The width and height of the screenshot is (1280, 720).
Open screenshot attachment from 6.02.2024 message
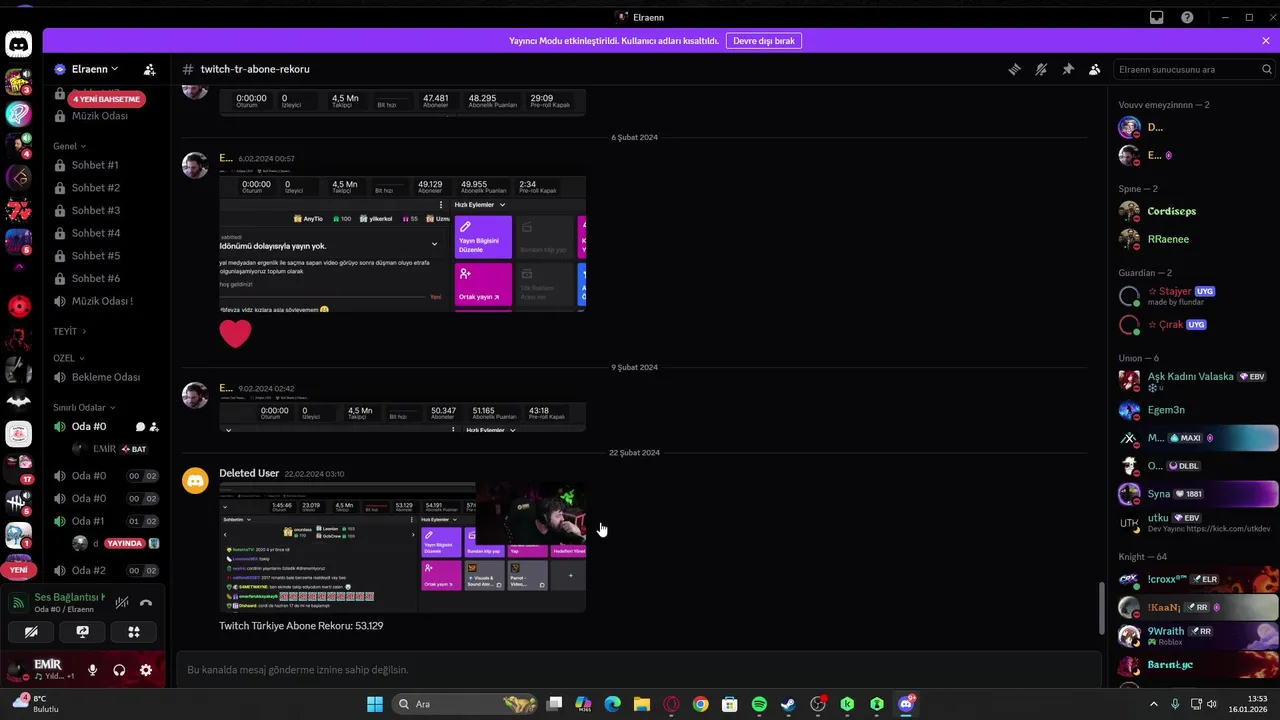[x=402, y=241]
